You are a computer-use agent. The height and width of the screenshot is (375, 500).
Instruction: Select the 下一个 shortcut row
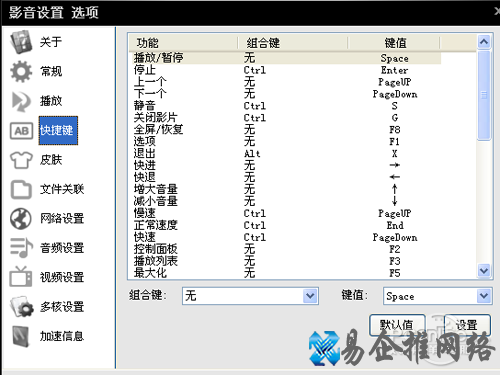pos(287,94)
